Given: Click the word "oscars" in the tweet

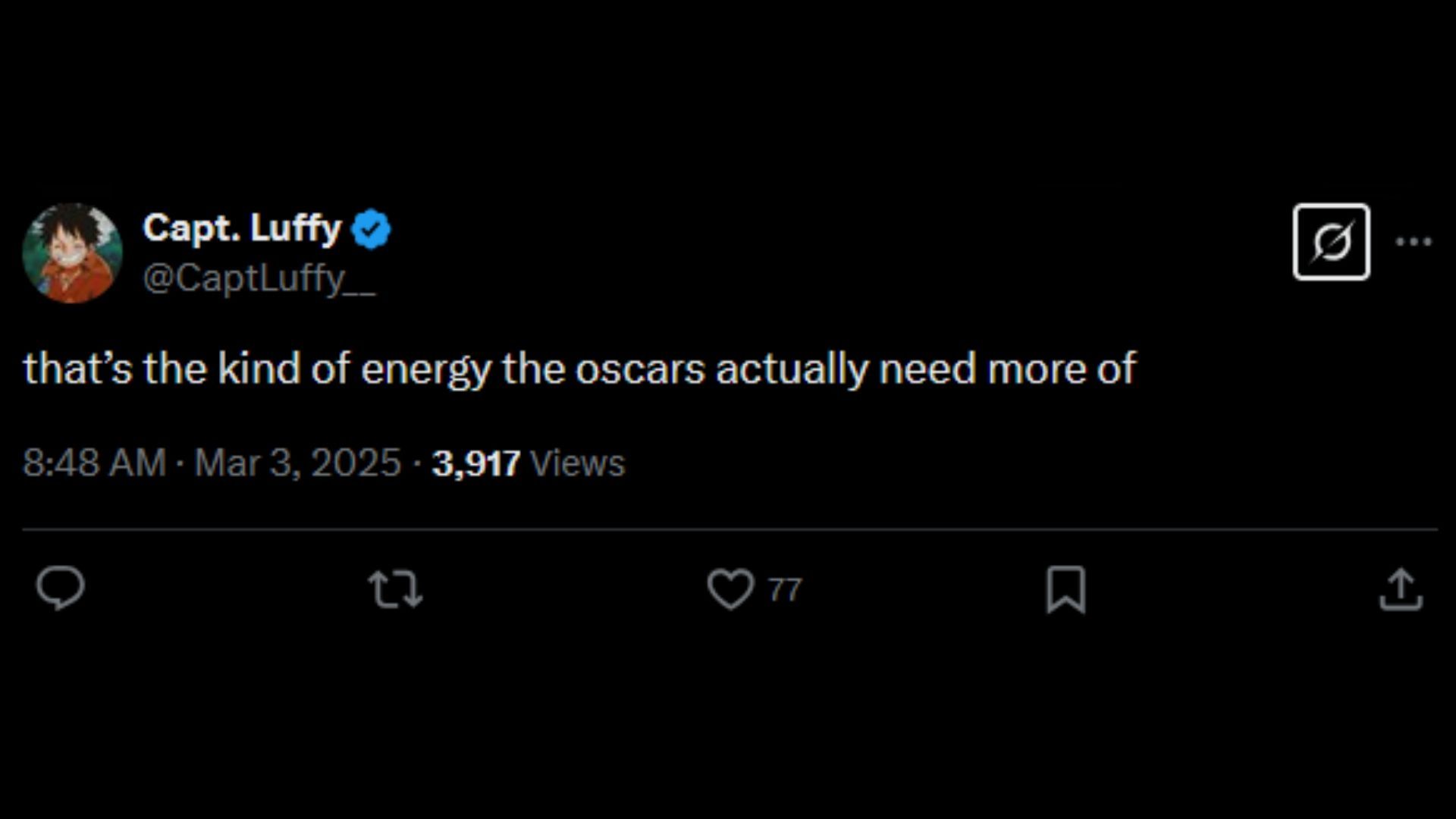Looking at the screenshot, I should point(639,369).
